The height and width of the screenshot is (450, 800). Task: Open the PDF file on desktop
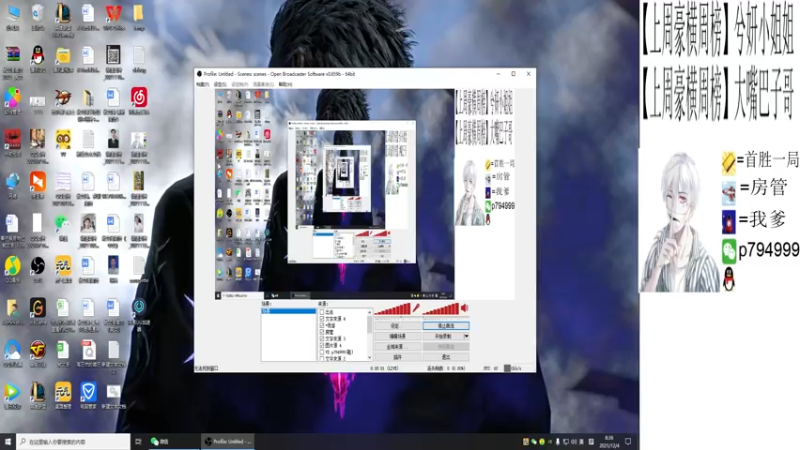(x=88, y=350)
